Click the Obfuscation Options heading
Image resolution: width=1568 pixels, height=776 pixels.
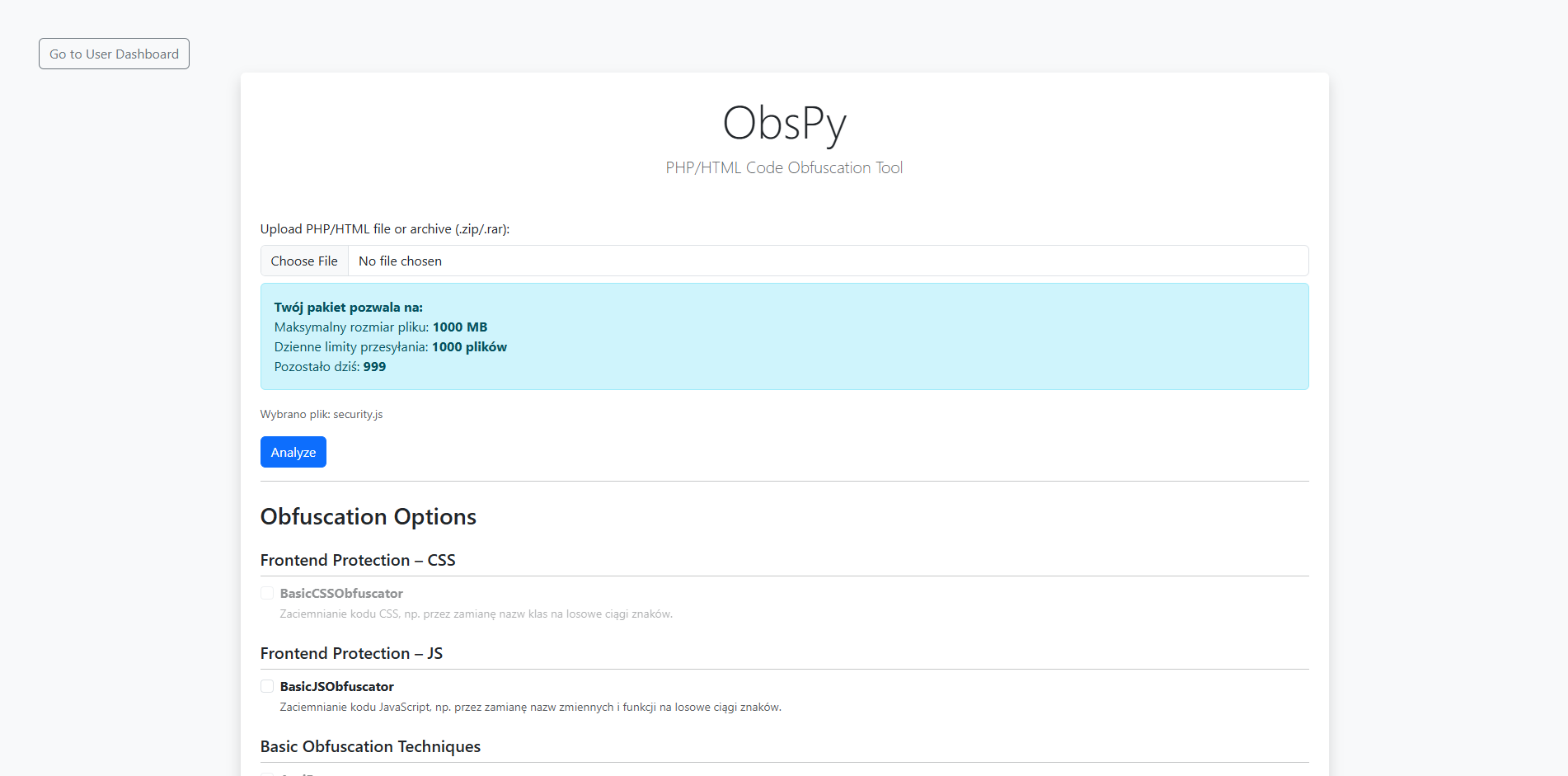click(x=368, y=516)
